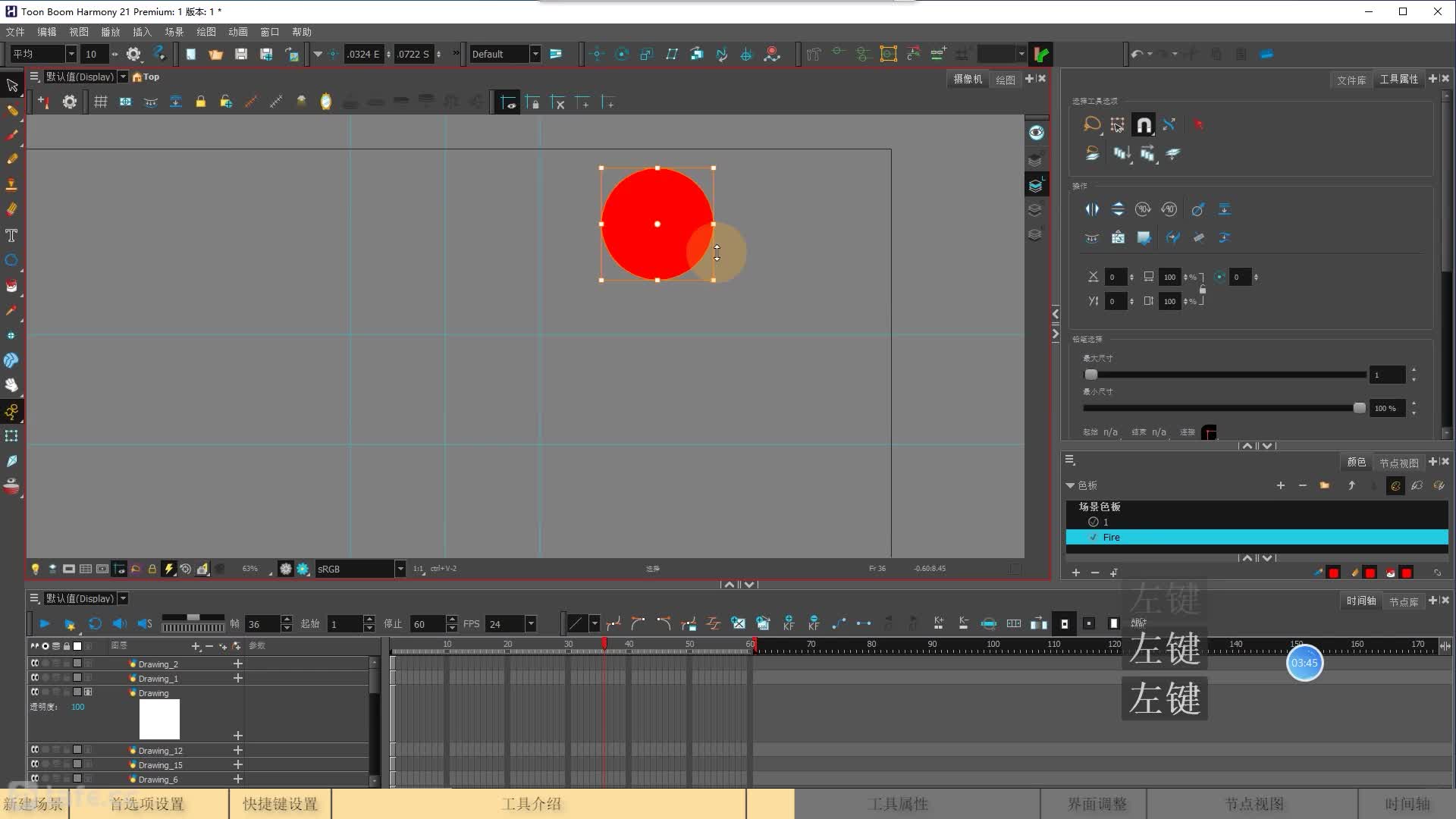This screenshot has height=819, width=1456.
Task: Click the palette folder icon
Action: tap(1324, 485)
